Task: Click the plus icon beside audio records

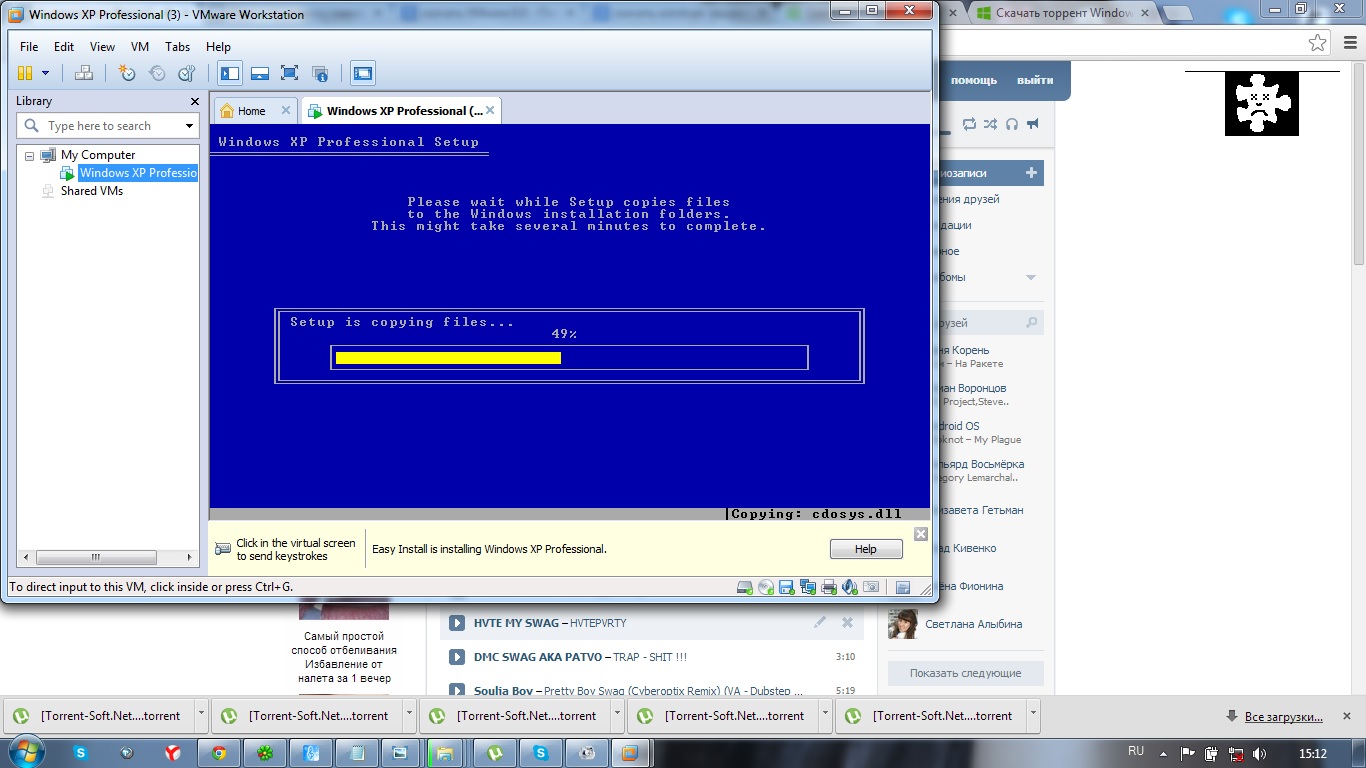Action: click(1031, 173)
